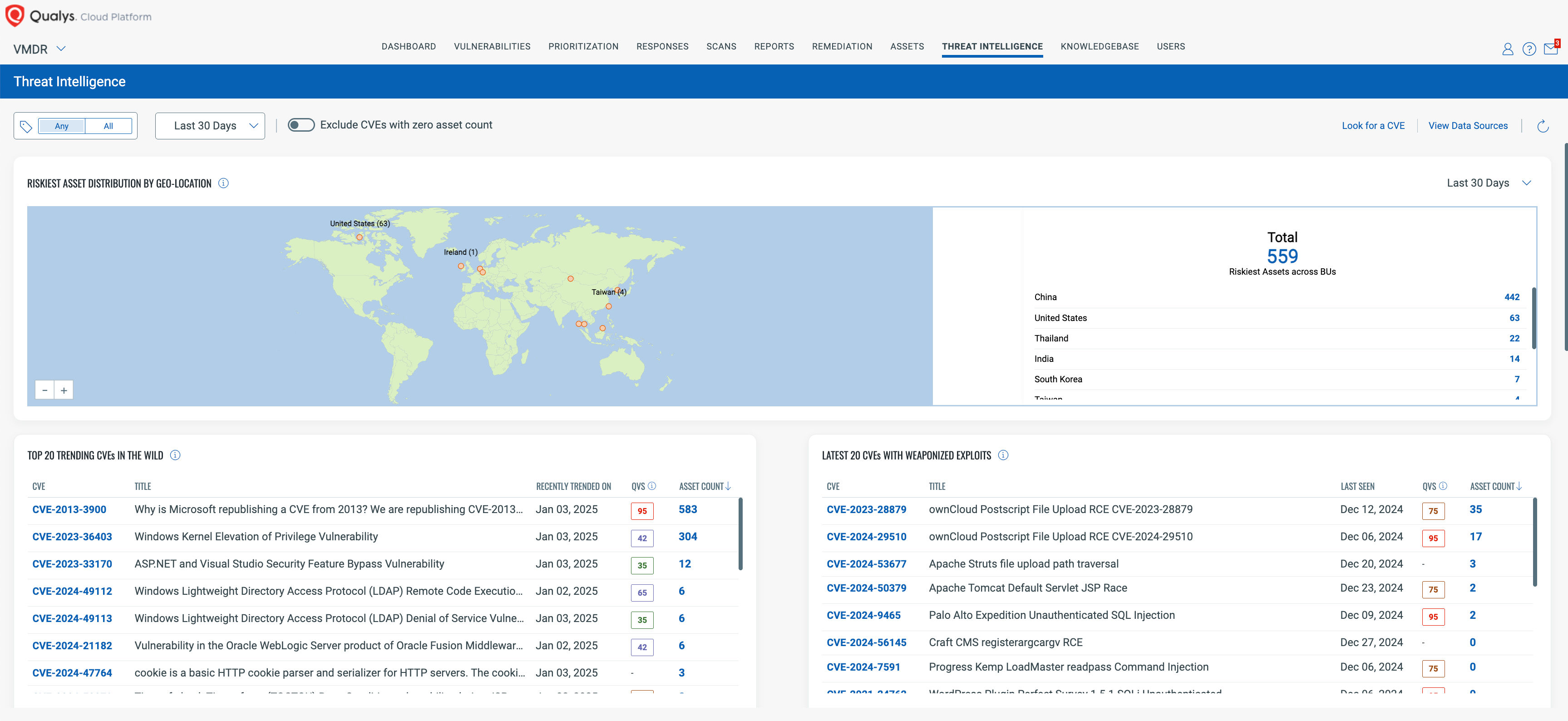Screen dimensions: 1568x721
Task: Select the All tag filter option
Action: (108, 126)
